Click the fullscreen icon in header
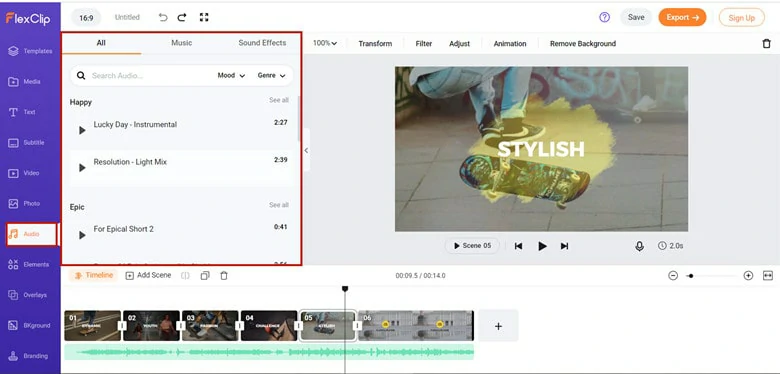 tap(204, 17)
